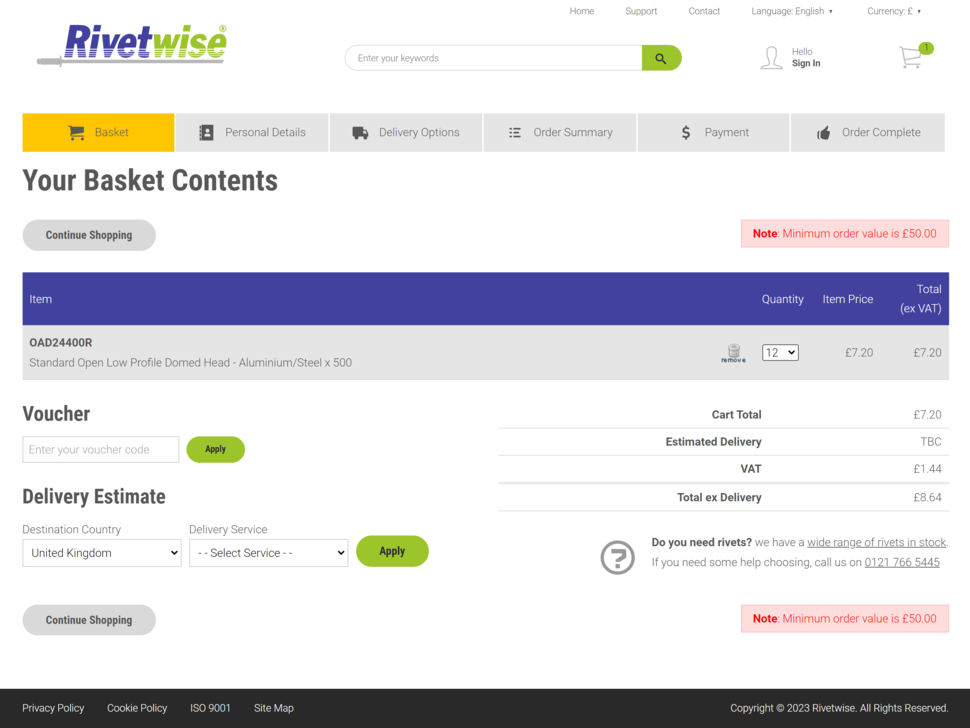Click the question mark help icon

pyautogui.click(x=617, y=557)
